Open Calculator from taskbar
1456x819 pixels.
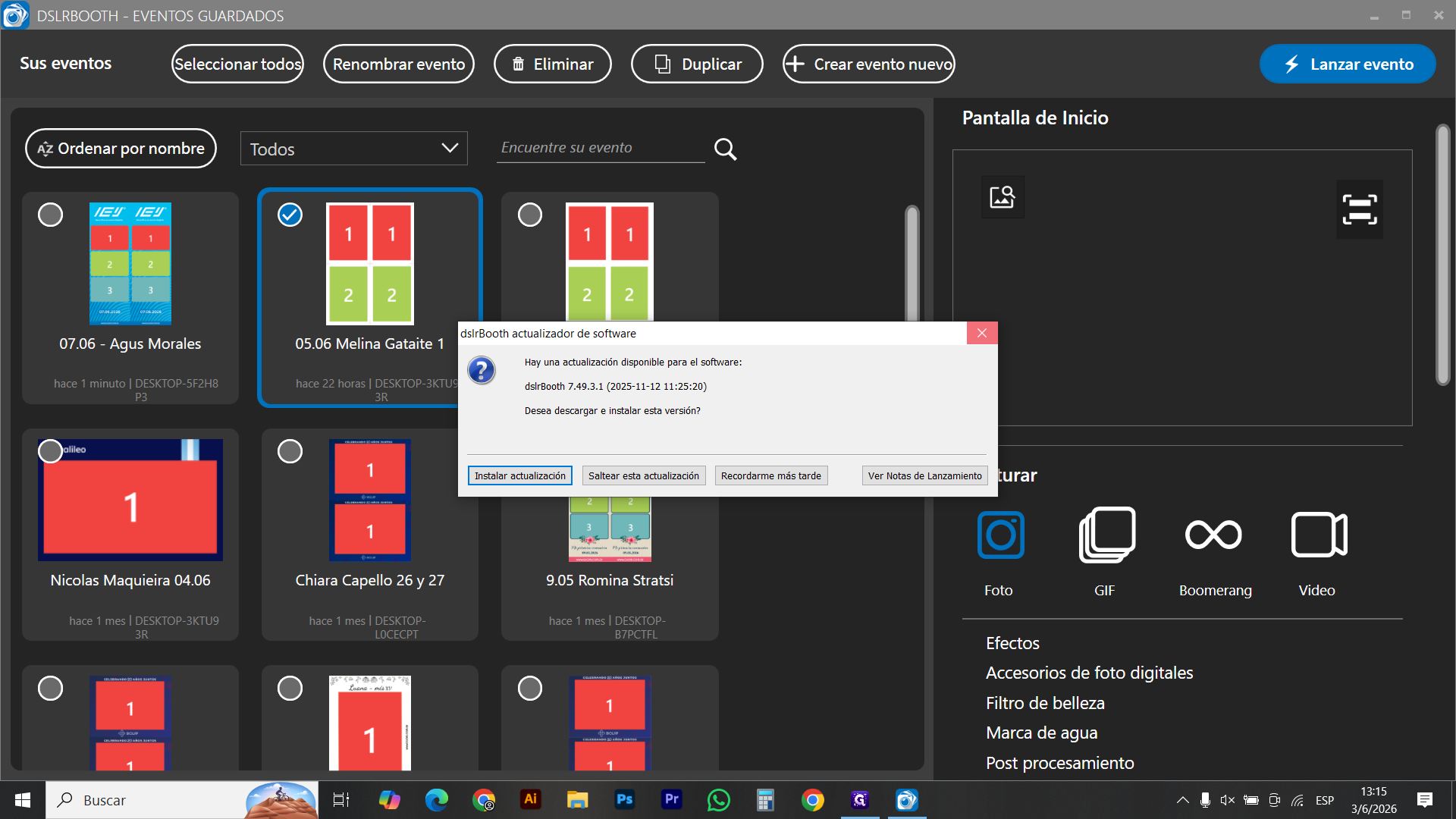point(765,800)
